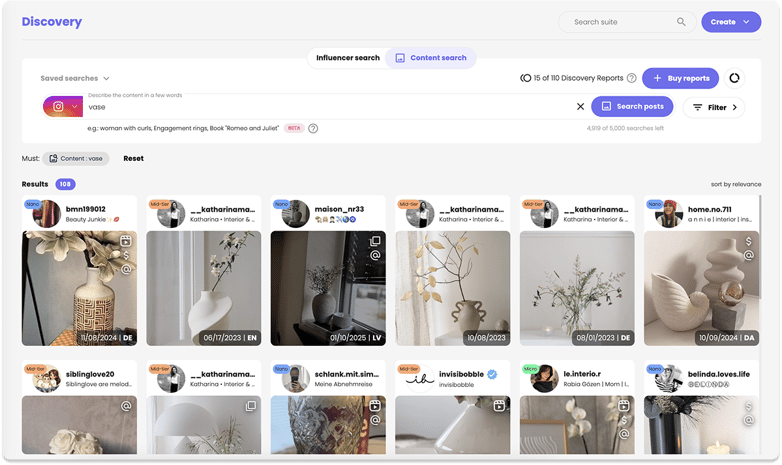This screenshot has width=782, height=465.
Task: Click the dollar icon on home.no.711 post
Action: tap(749, 241)
